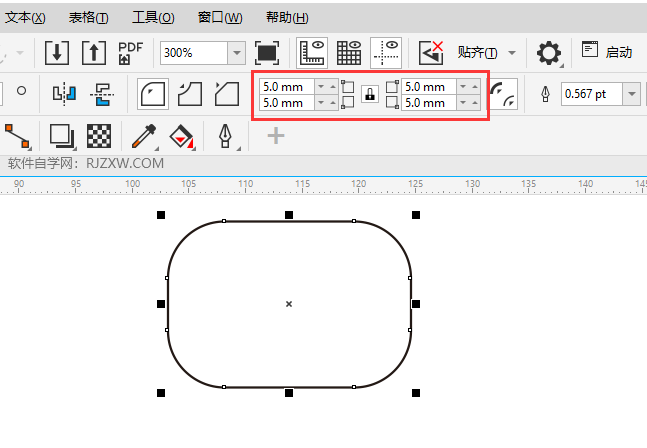Click the plus quick customize button
The width and height of the screenshot is (647, 448).
pos(276,136)
